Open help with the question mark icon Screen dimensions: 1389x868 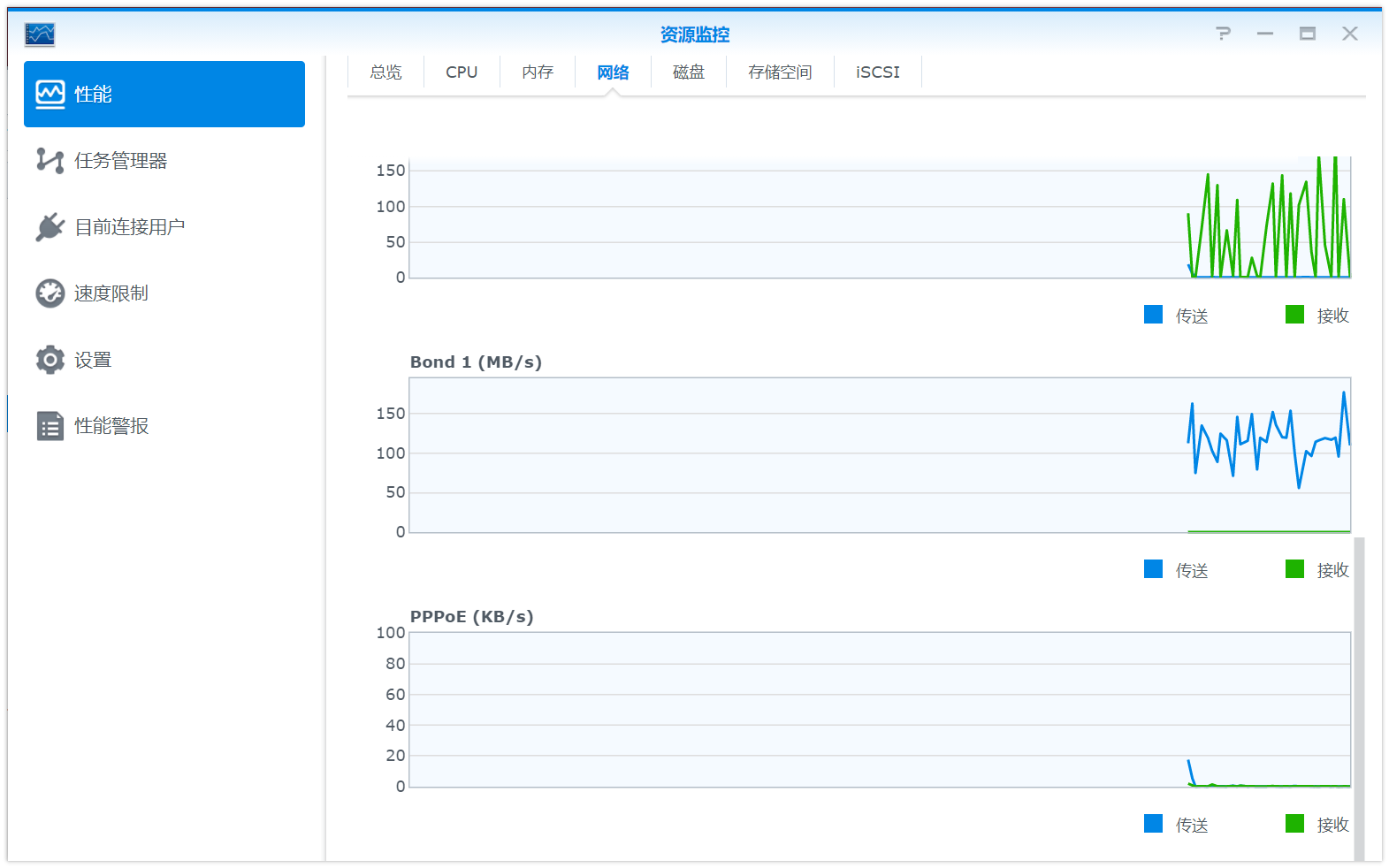[1223, 34]
